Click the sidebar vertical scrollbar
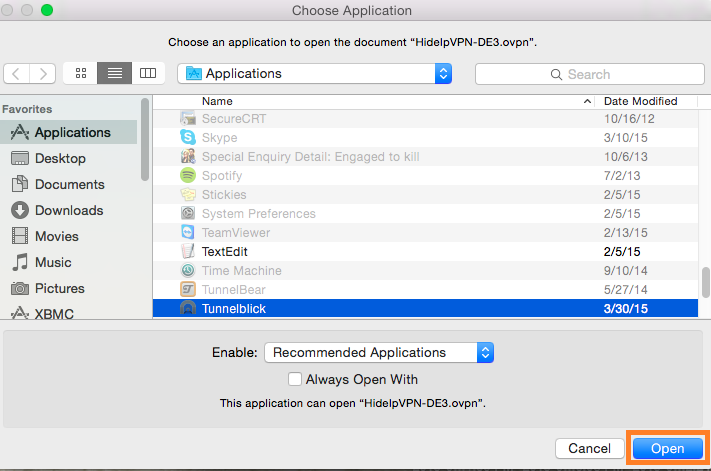 coord(145,140)
